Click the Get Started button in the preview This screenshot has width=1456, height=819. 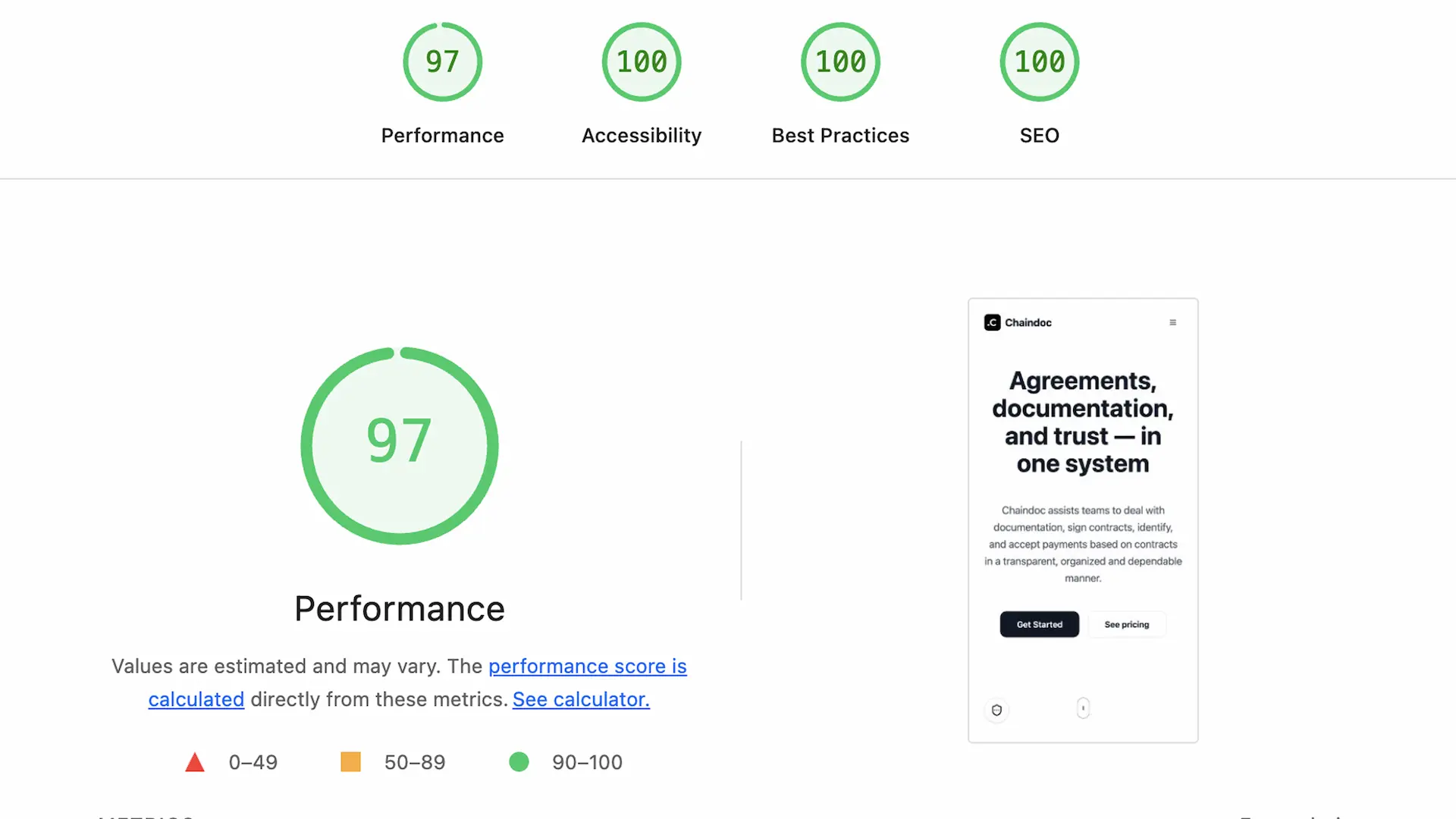click(x=1039, y=624)
